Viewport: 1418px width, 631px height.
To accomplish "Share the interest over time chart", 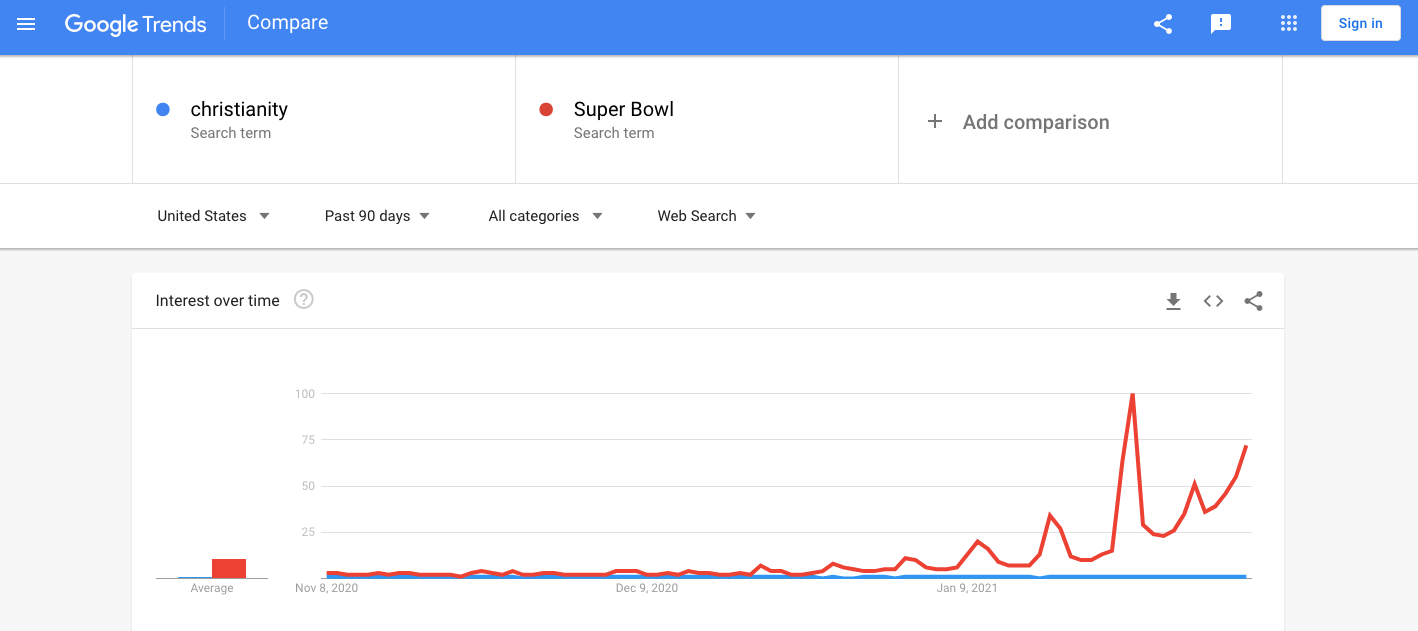I will (1254, 301).
